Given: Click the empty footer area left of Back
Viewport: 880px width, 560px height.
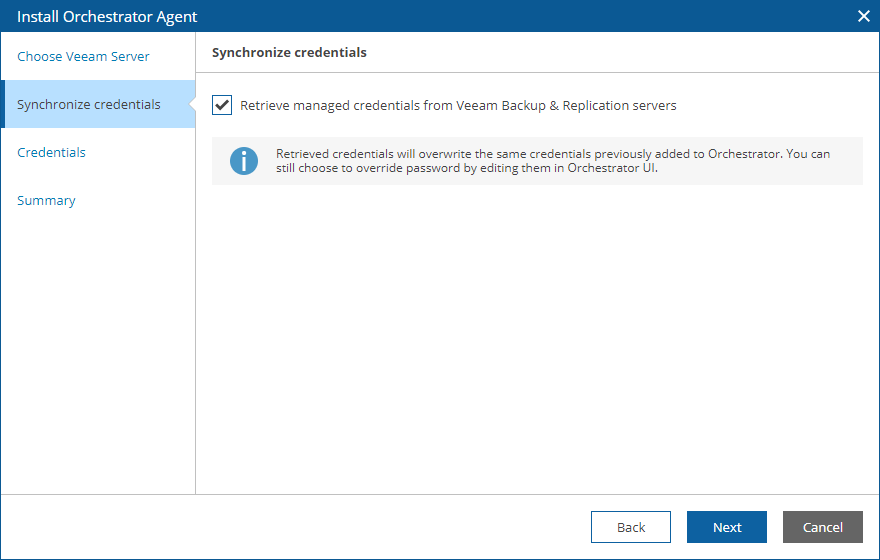Looking at the screenshot, I should coord(295,527).
